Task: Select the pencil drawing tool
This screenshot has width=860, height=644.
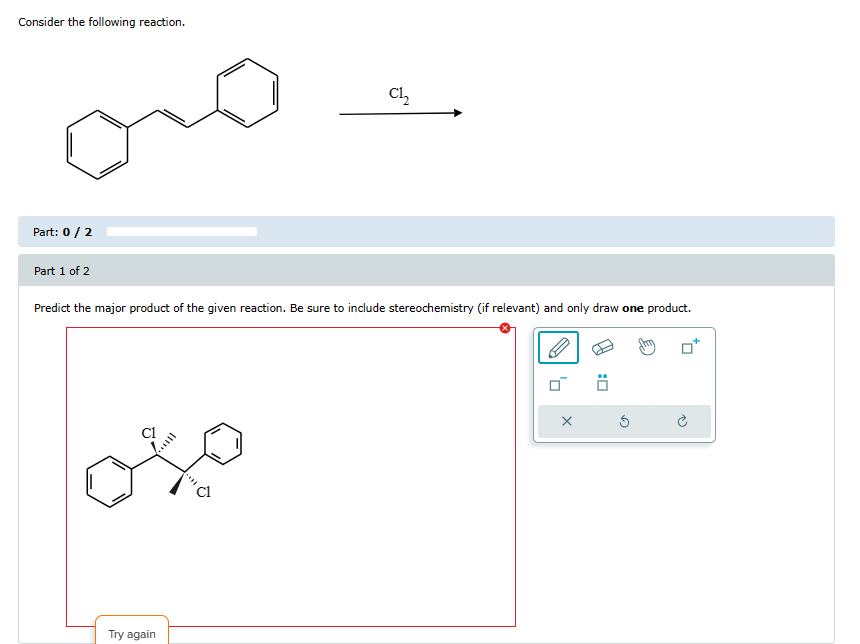Action: tap(557, 347)
